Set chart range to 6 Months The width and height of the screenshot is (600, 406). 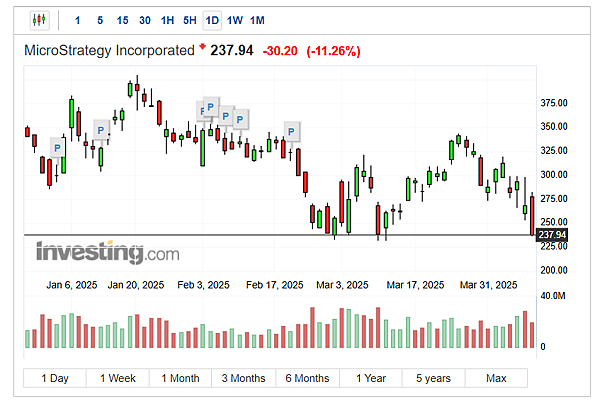click(x=307, y=378)
